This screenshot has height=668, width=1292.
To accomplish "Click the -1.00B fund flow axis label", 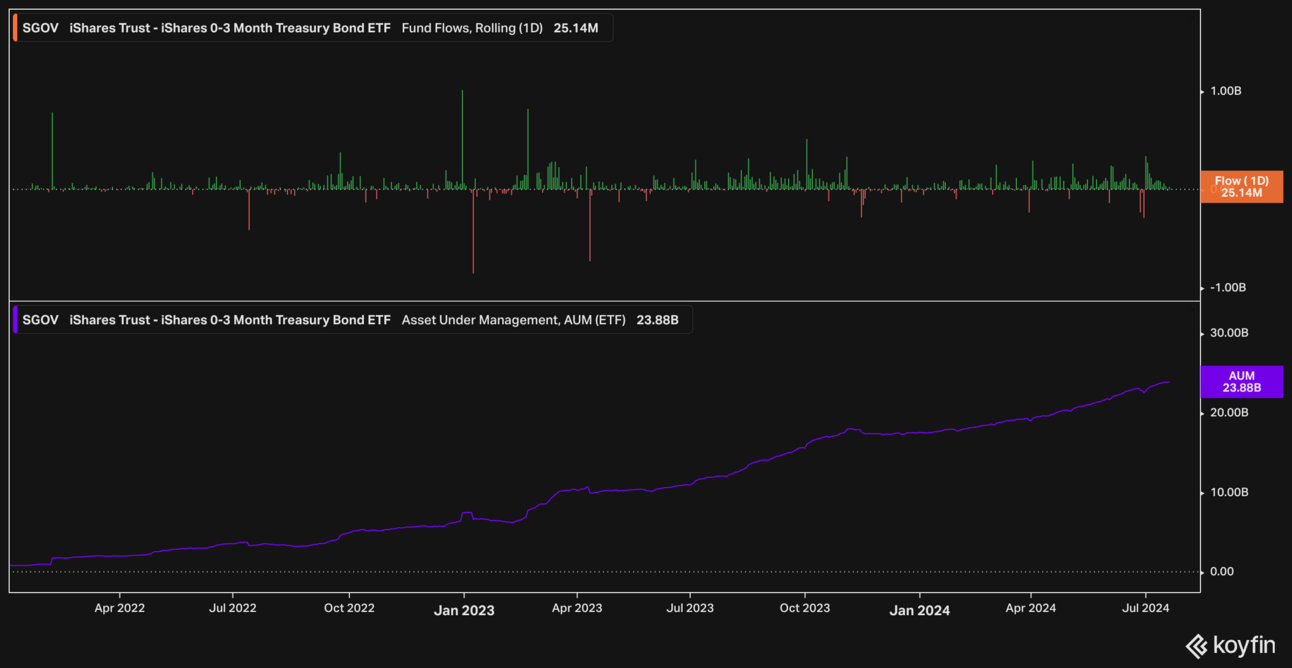I will 1226,287.
